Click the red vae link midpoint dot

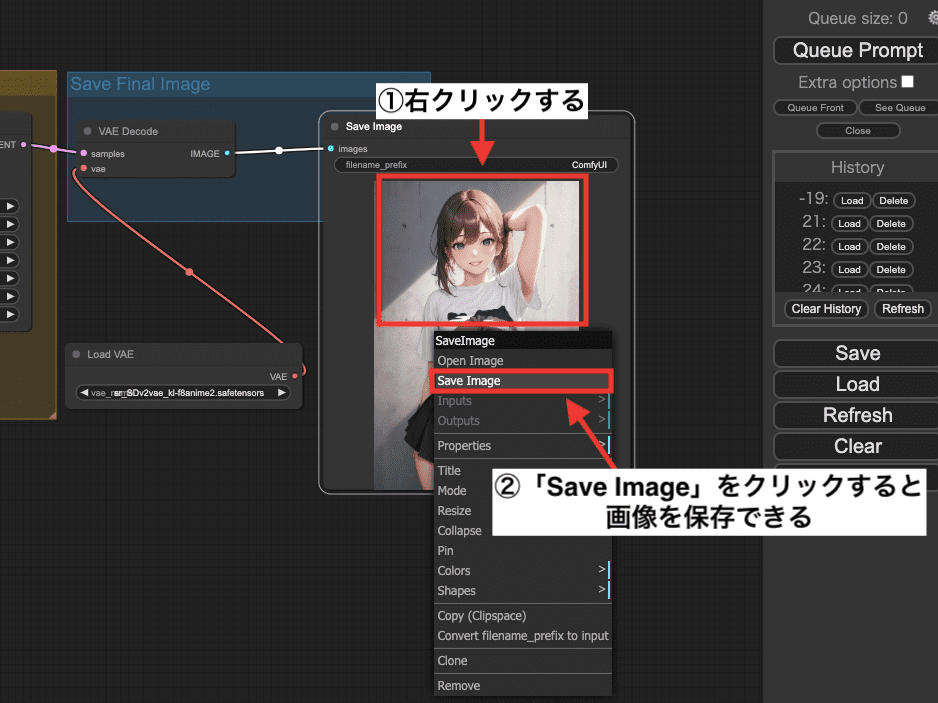point(189,272)
